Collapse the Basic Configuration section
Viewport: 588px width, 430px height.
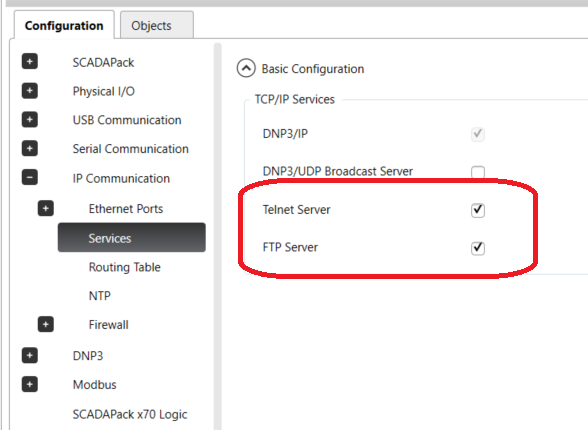click(246, 68)
